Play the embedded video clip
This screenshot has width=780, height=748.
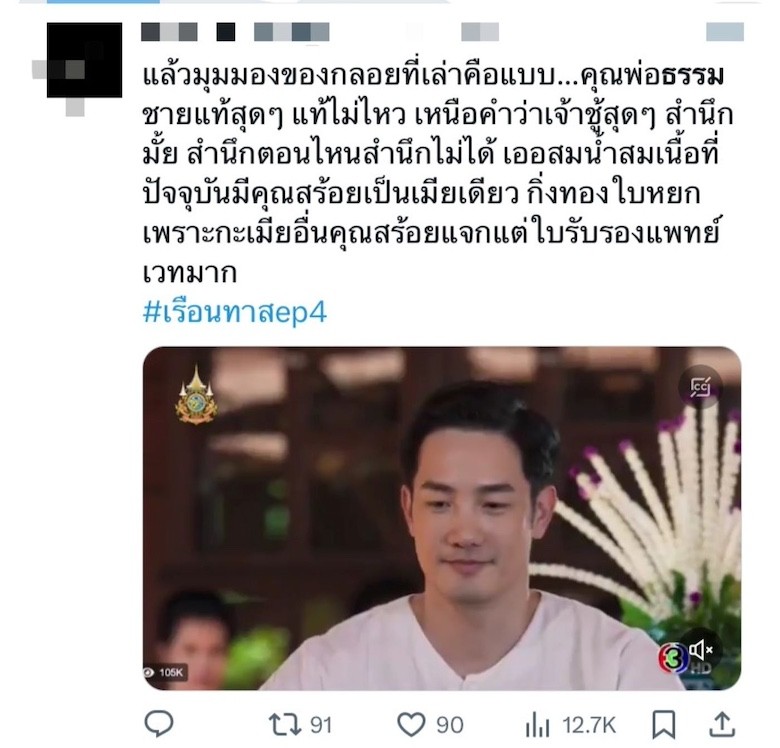tap(442, 518)
